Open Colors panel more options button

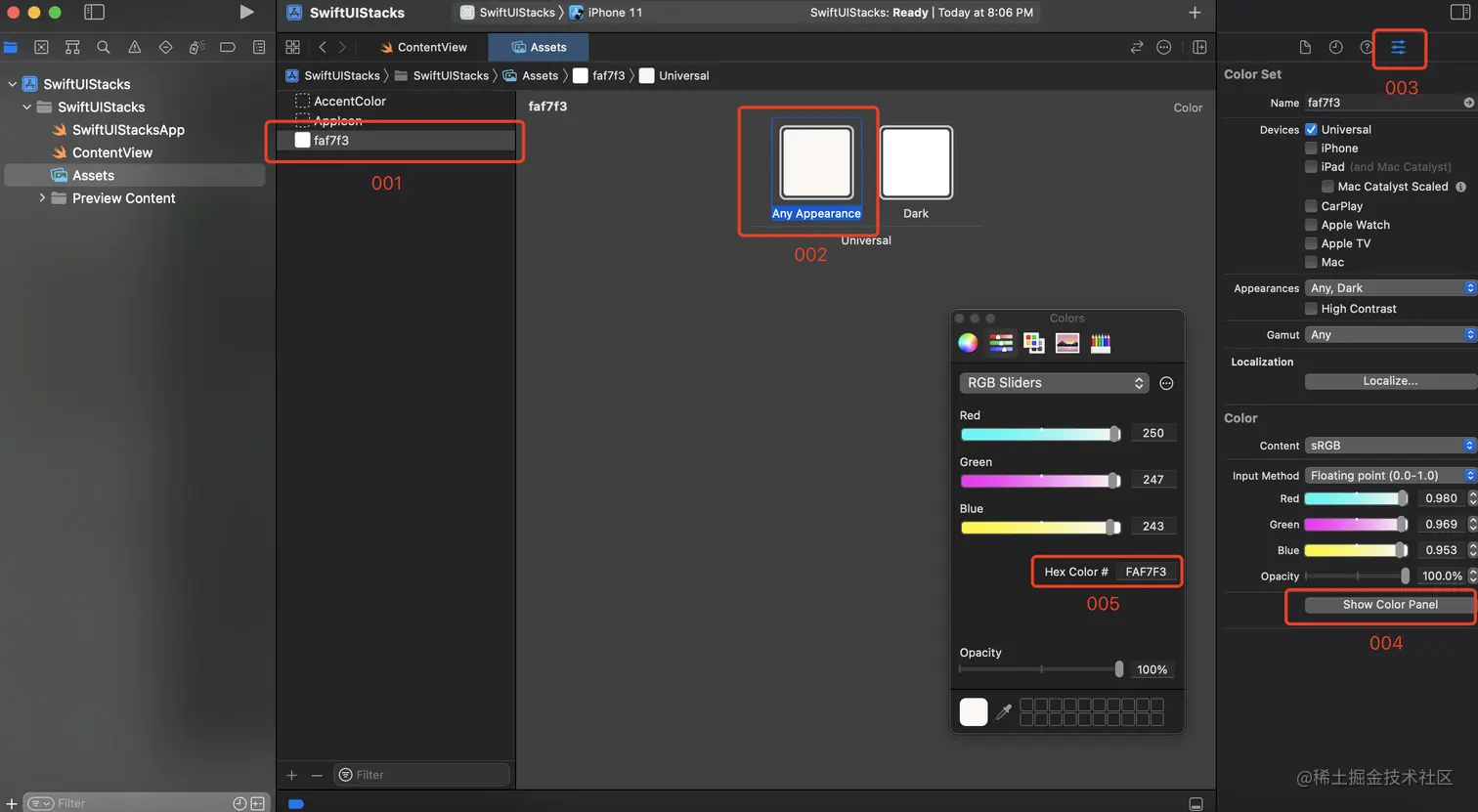1166,383
